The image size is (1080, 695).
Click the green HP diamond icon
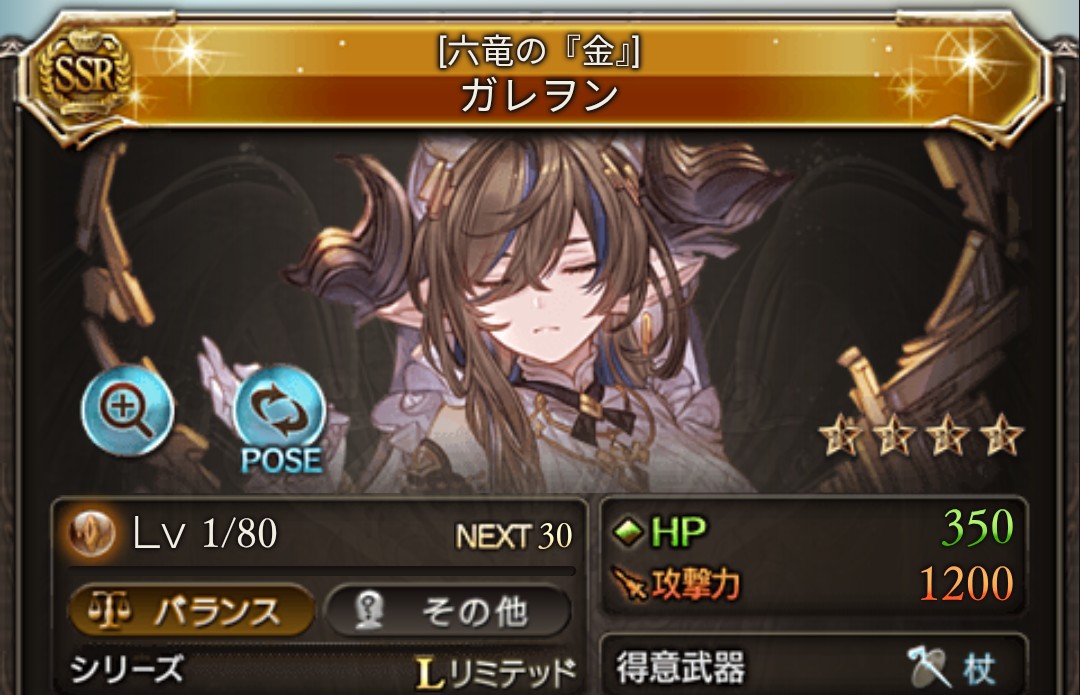tap(627, 531)
